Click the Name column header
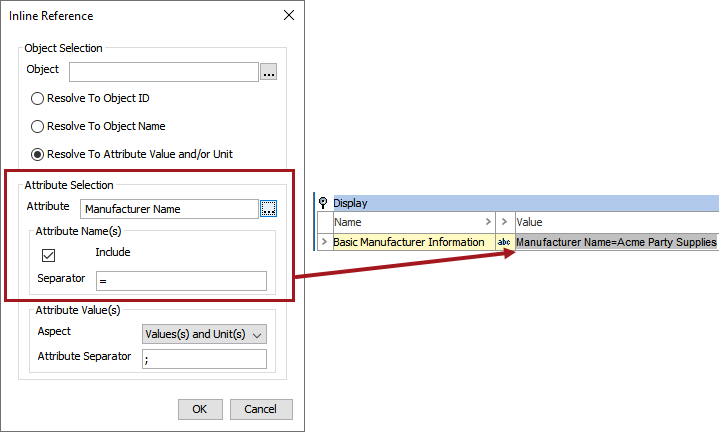This screenshot has width=721, height=434. 413,222
